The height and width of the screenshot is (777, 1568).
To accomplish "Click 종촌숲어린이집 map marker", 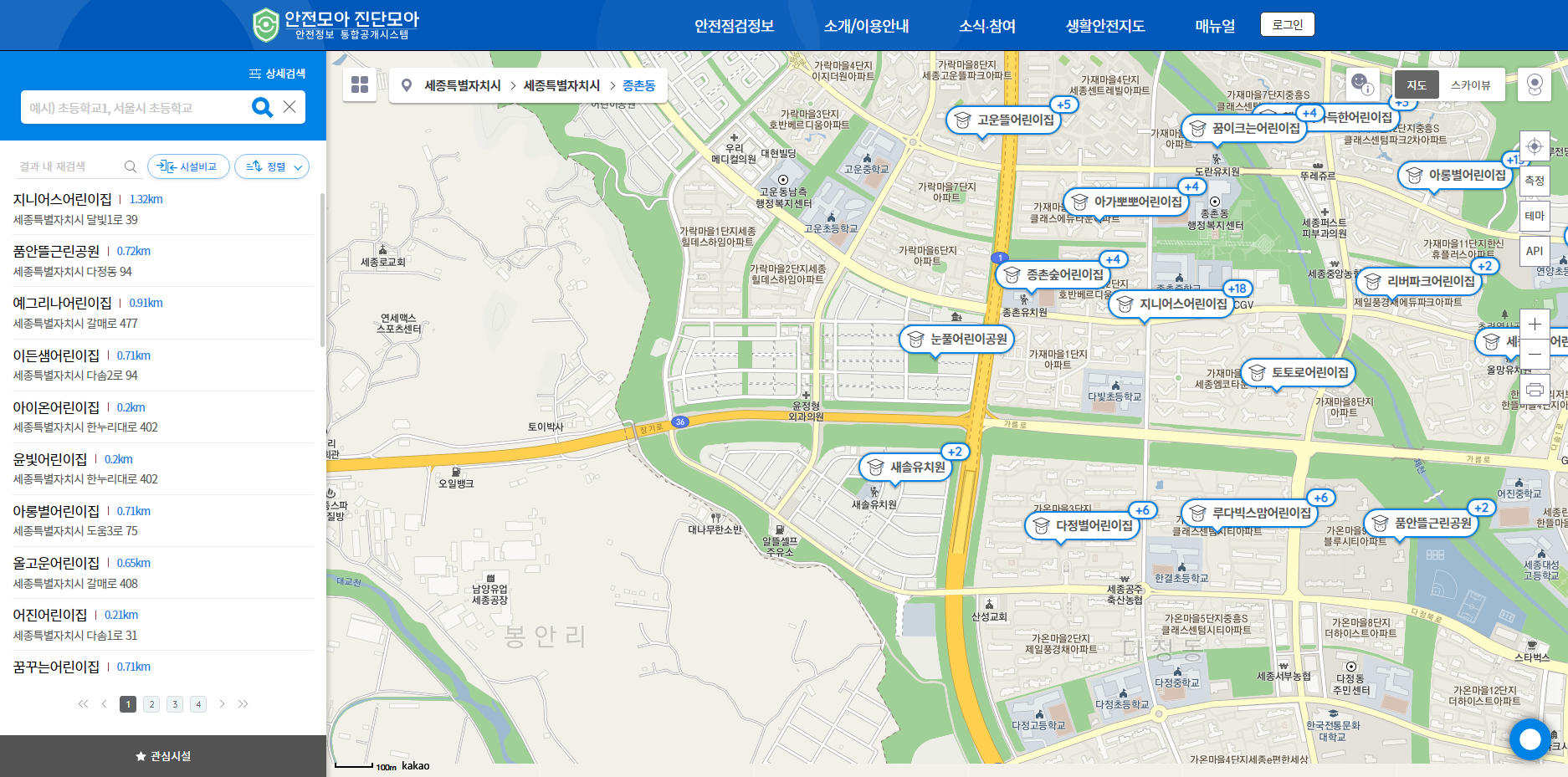I will click(x=1053, y=274).
